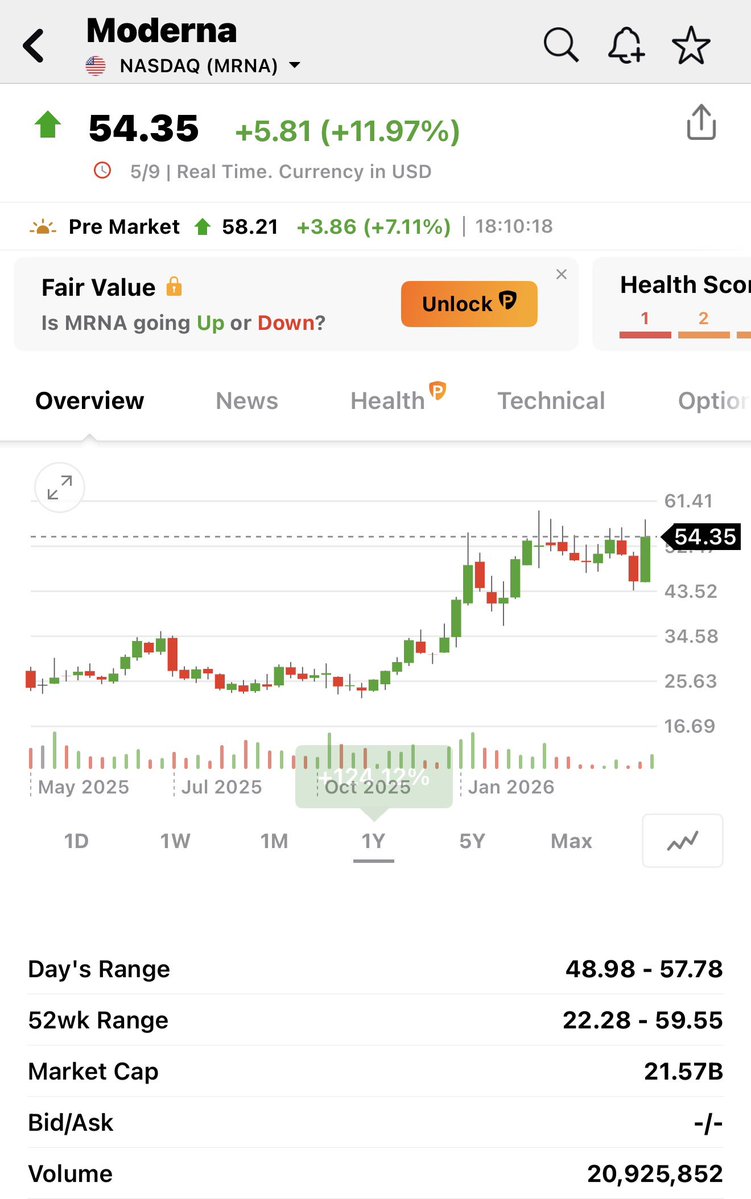The height and width of the screenshot is (1199, 751).
Task: Tap the Jul 2025 axis label
Action: (221, 787)
